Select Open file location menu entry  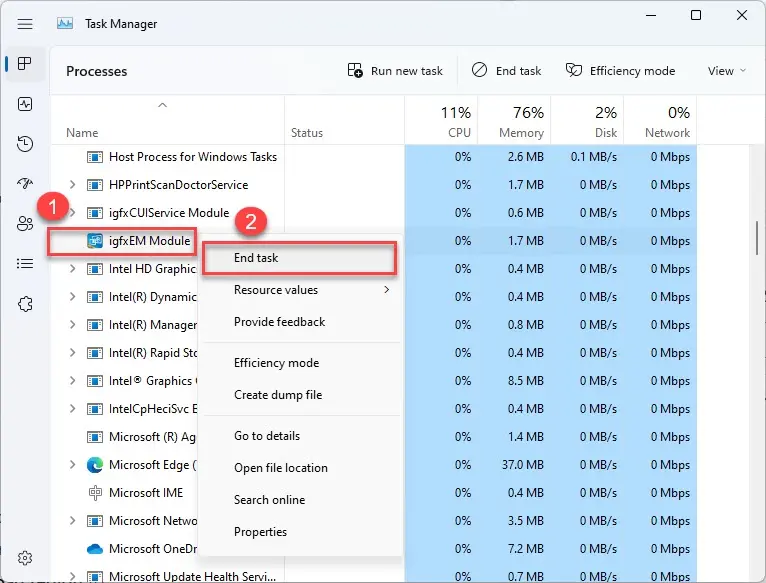click(x=280, y=468)
